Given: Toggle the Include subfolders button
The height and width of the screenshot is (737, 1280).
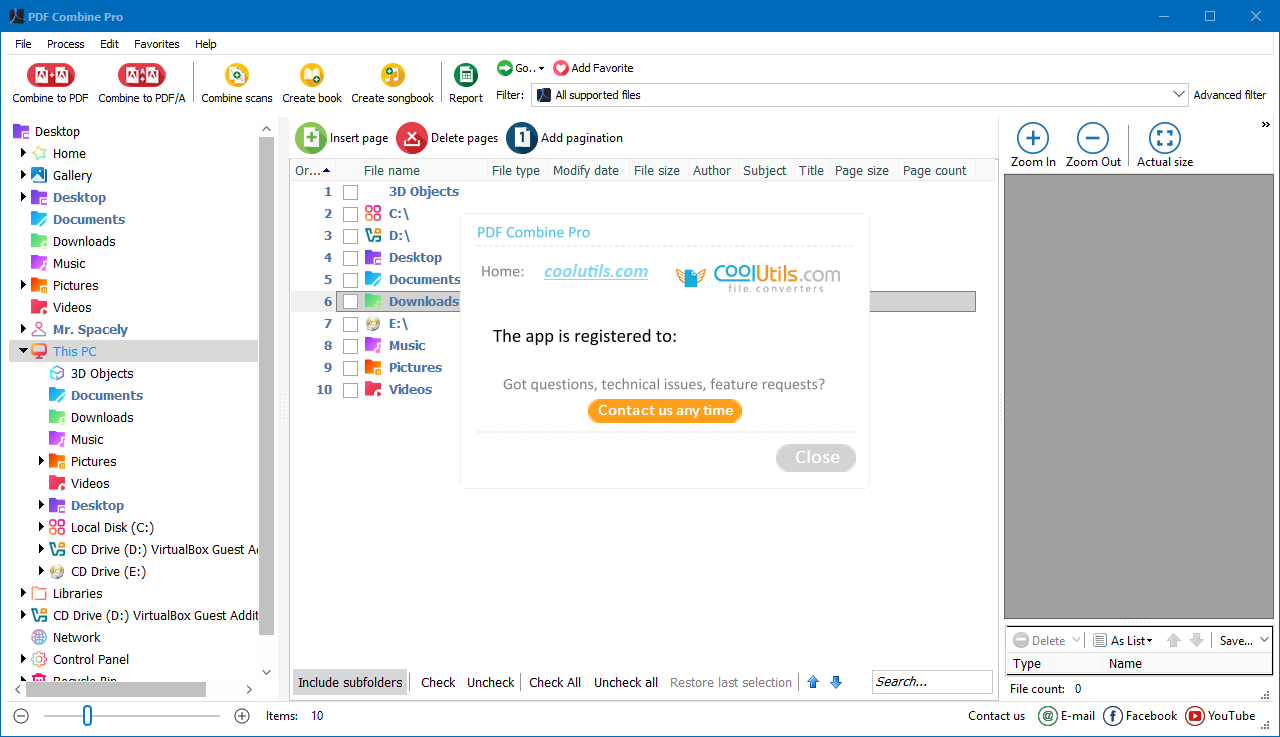Looking at the screenshot, I should point(350,682).
